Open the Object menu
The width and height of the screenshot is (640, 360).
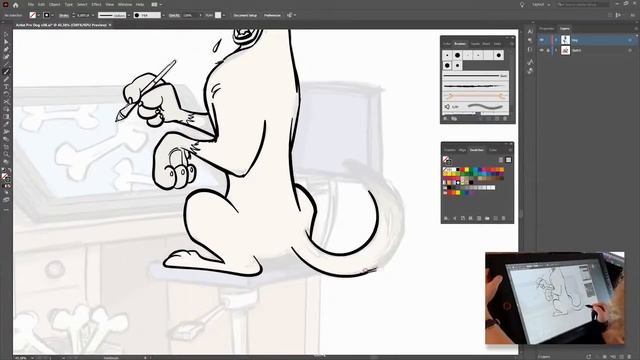coord(54,4)
